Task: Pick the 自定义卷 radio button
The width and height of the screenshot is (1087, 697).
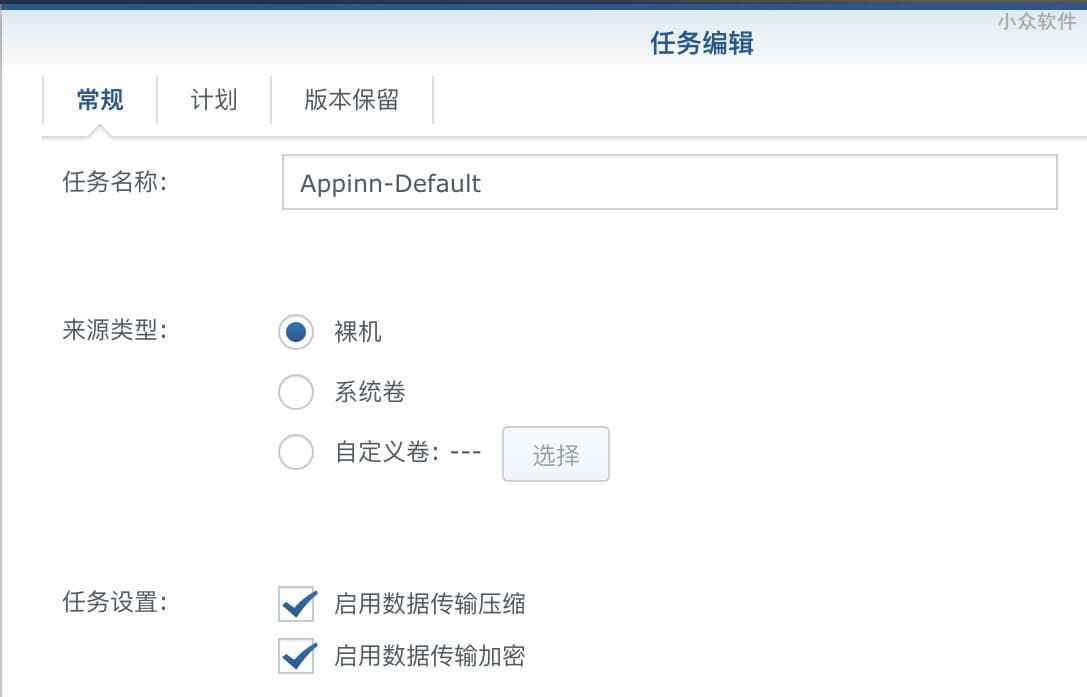Action: click(x=296, y=453)
